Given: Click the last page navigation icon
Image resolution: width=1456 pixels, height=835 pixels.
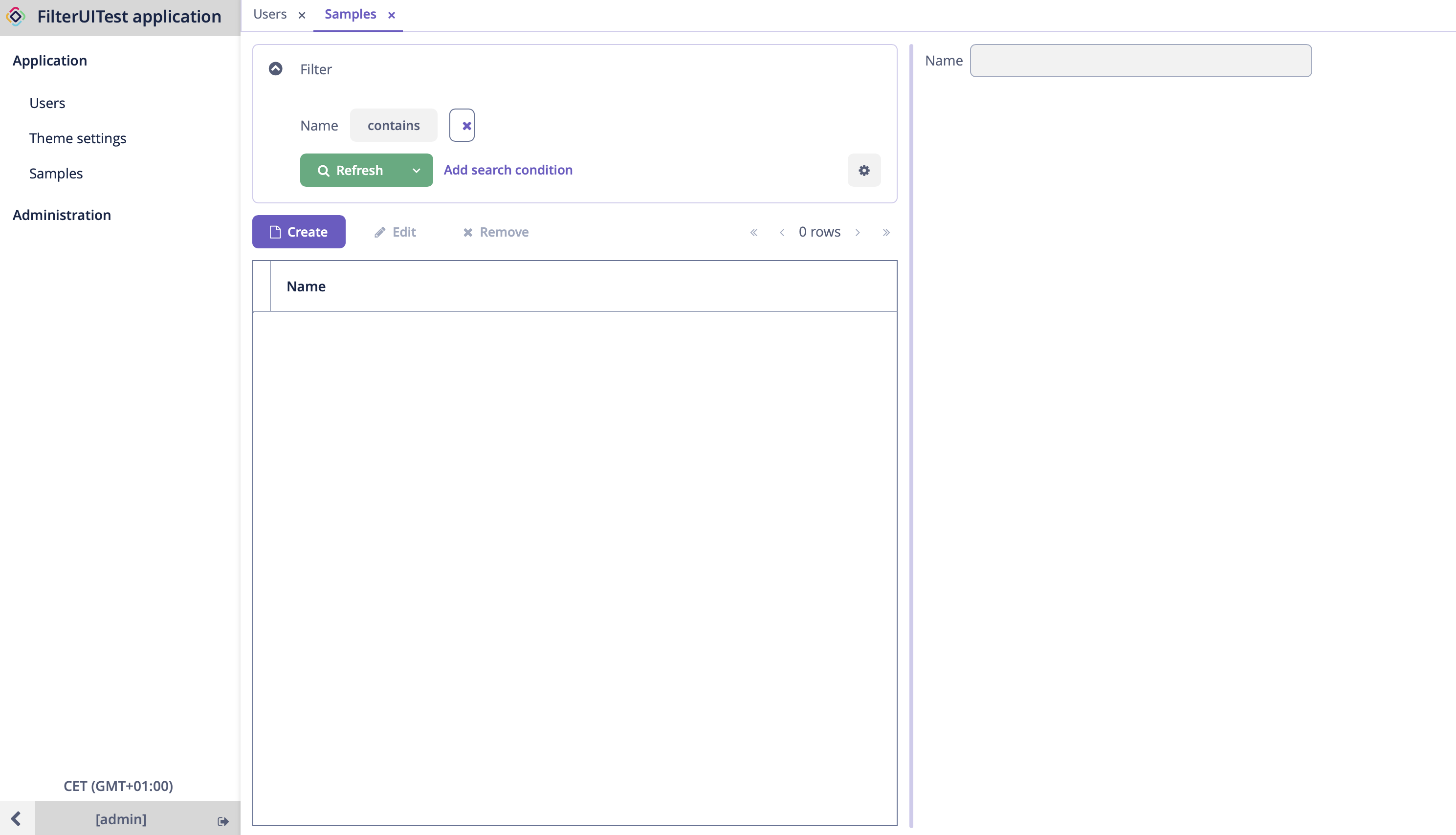Looking at the screenshot, I should [886, 232].
